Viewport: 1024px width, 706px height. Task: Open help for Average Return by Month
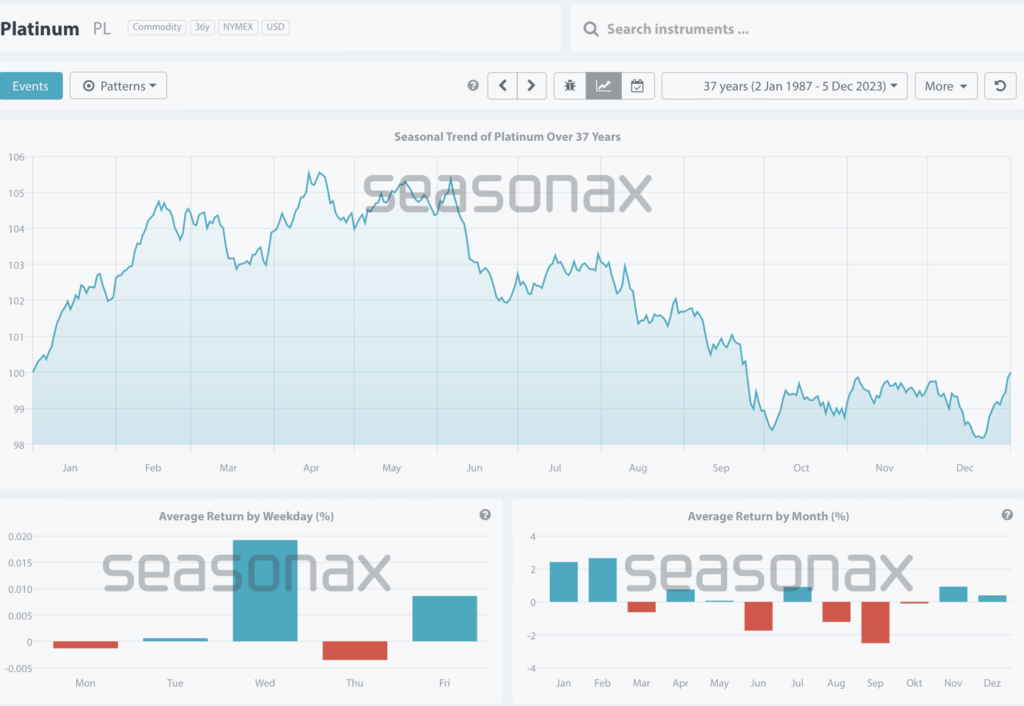pyautogui.click(x=1007, y=515)
